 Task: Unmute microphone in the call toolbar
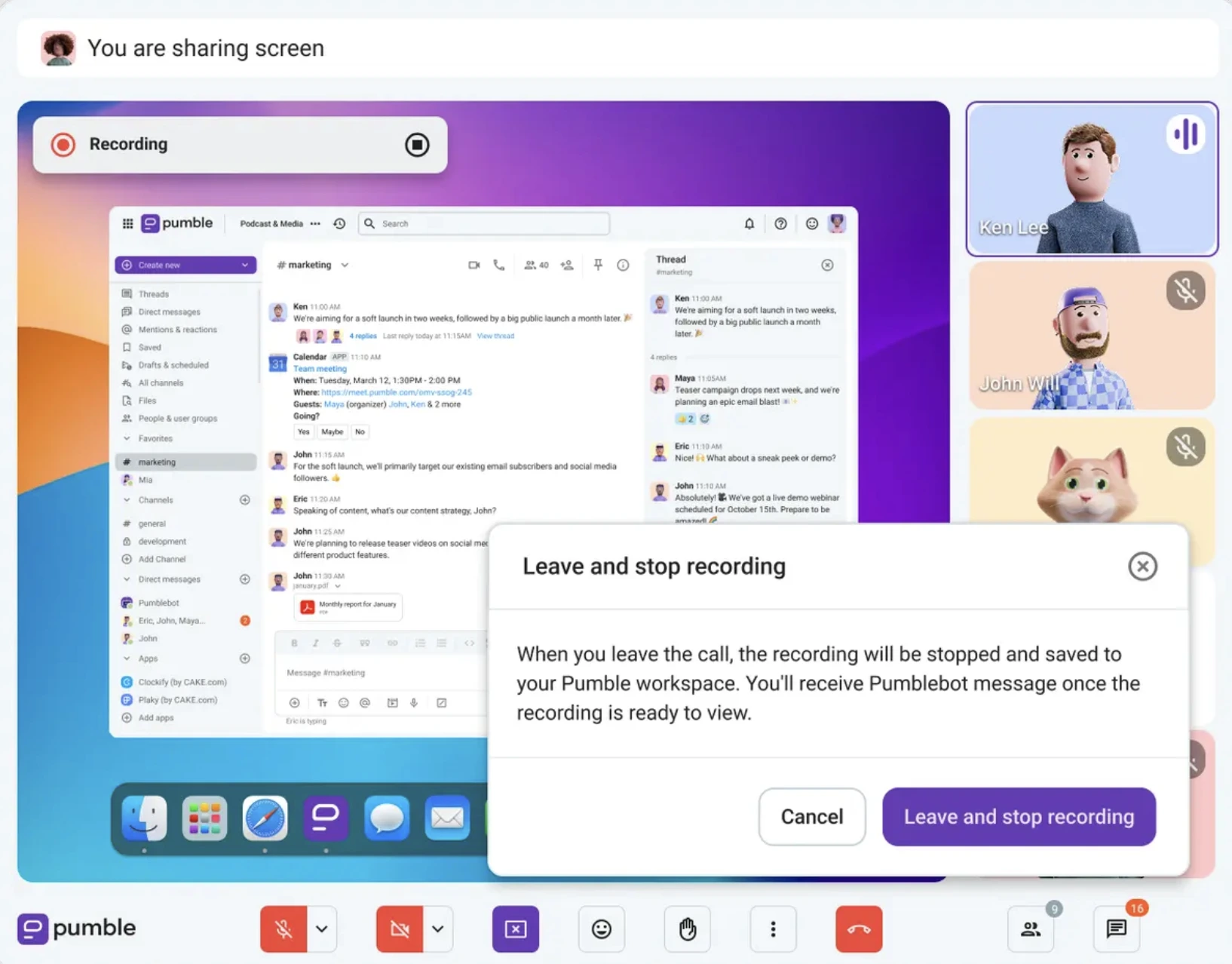click(283, 929)
